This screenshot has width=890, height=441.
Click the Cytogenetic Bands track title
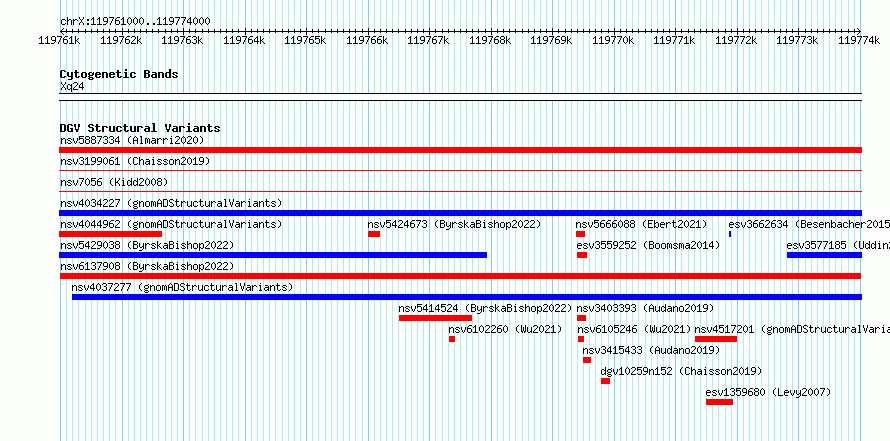click(x=119, y=74)
